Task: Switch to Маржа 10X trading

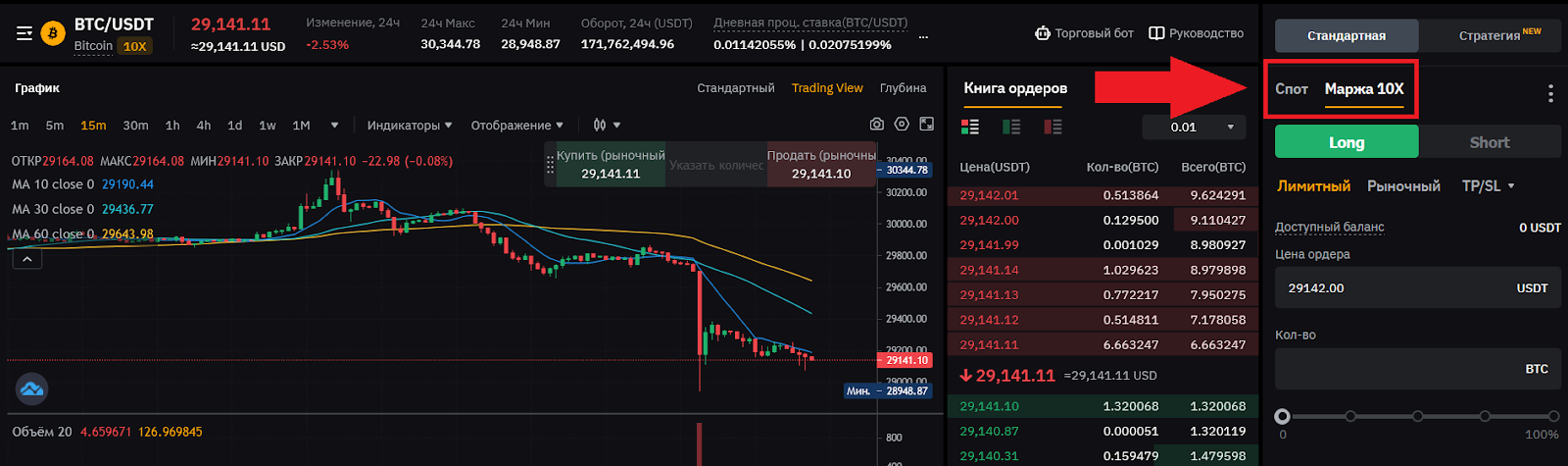Action: (x=1364, y=89)
